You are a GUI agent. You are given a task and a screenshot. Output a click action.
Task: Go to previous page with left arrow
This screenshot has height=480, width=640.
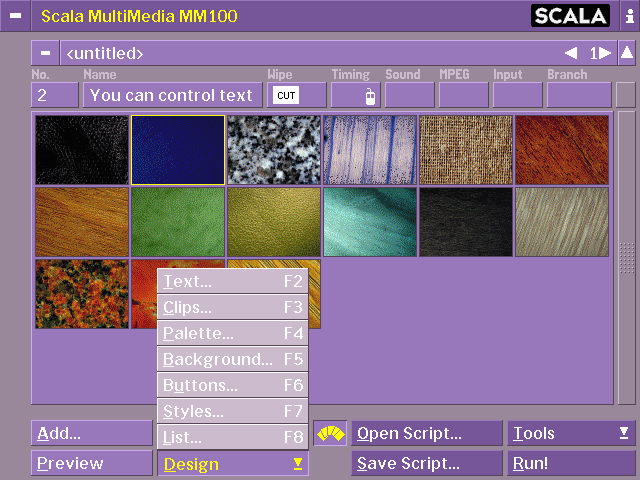coord(570,53)
